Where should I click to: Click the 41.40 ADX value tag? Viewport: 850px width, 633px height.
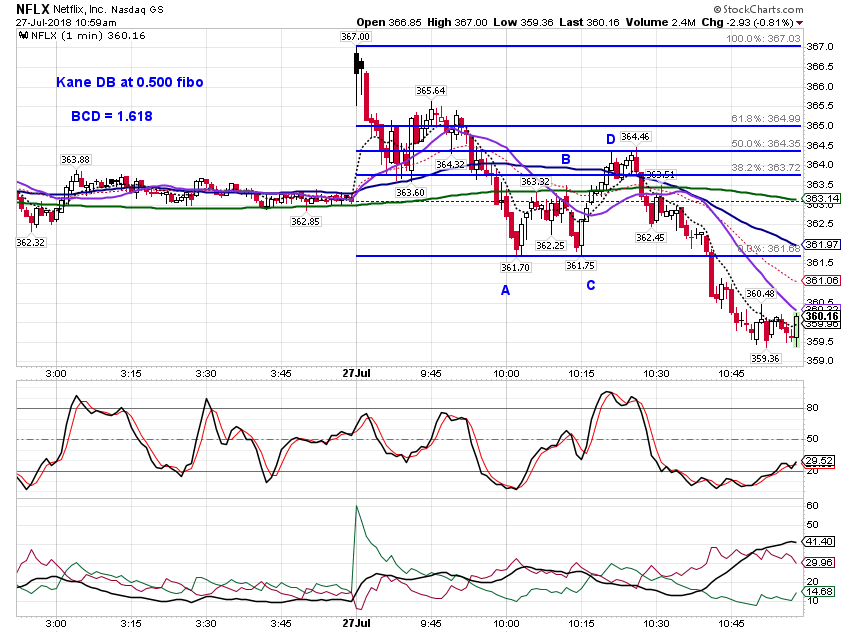point(819,541)
